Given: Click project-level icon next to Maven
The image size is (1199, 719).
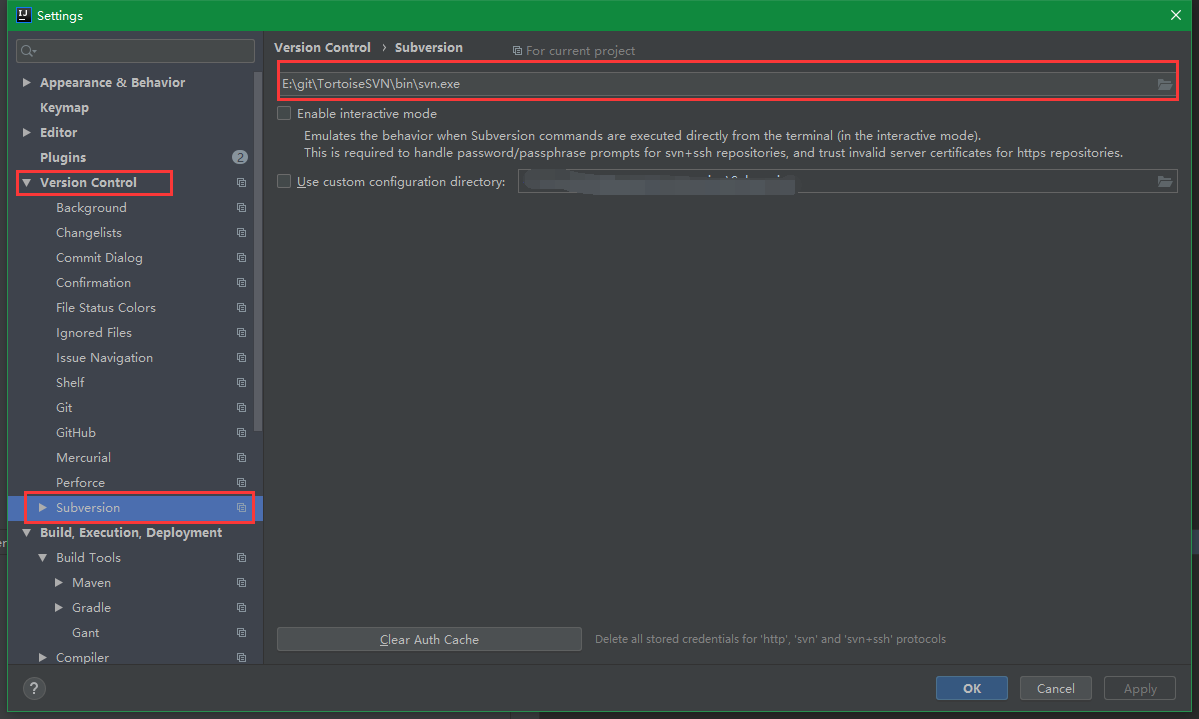Looking at the screenshot, I should coord(242,583).
